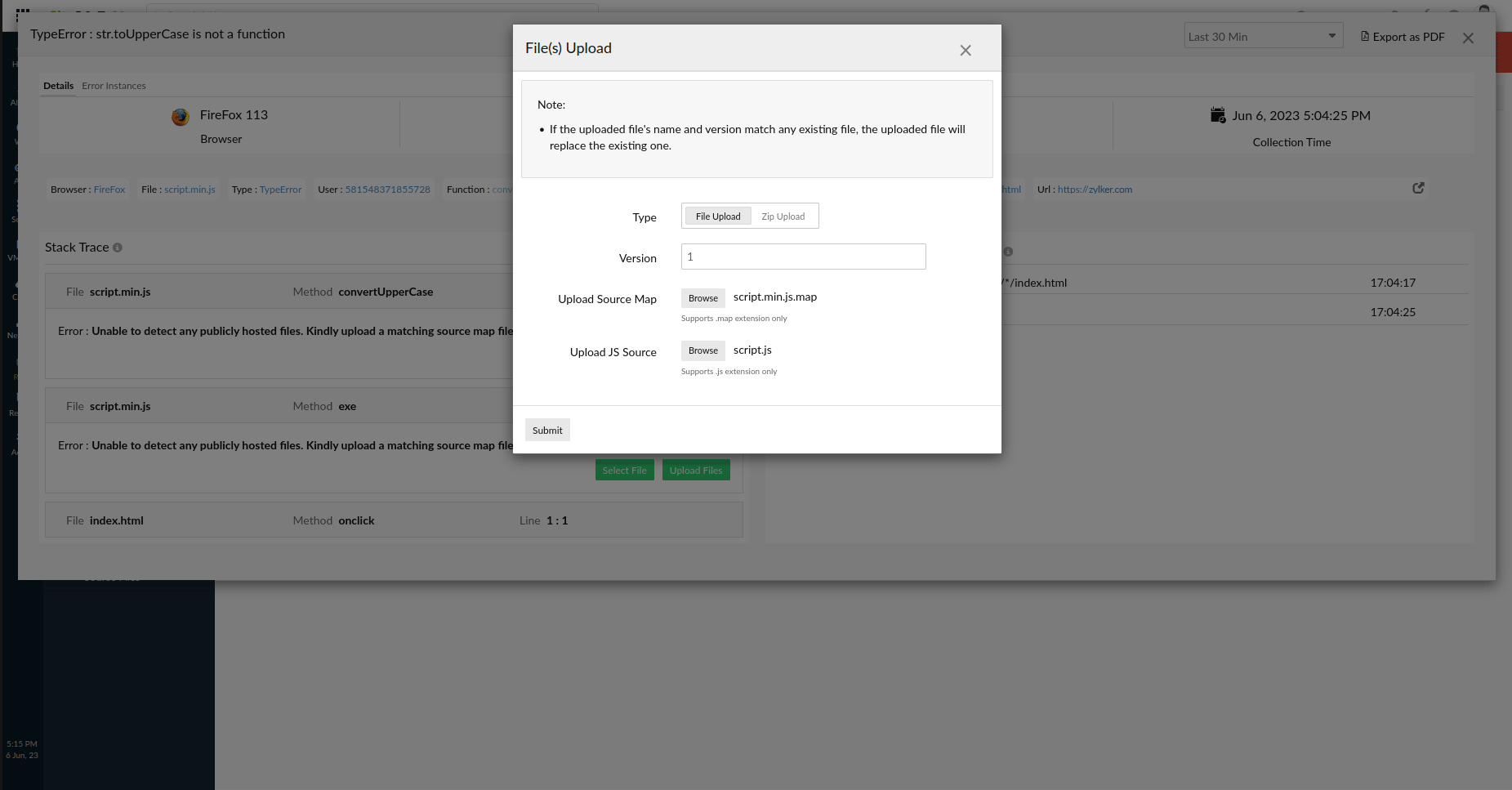Image resolution: width=1512 pixels, height=790 pixels.
Task: Click the Firefox browser icon
Action: tap(181, 117)
